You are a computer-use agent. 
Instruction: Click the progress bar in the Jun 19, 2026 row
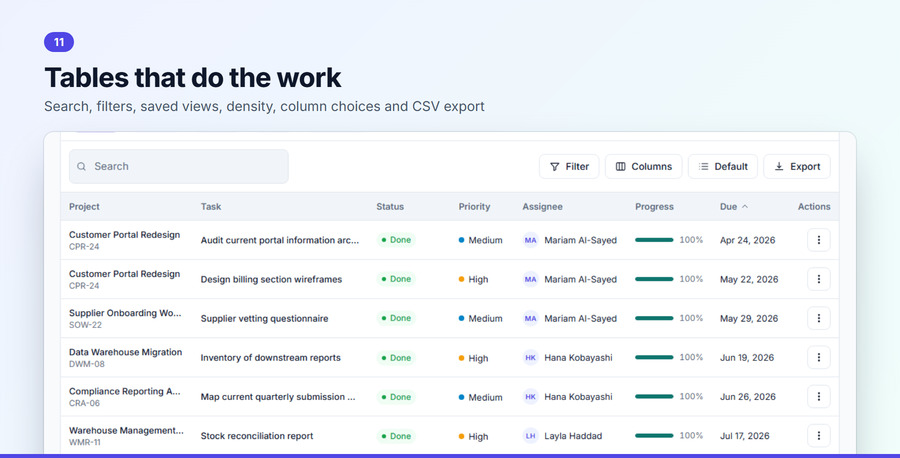tap(654, 357)
